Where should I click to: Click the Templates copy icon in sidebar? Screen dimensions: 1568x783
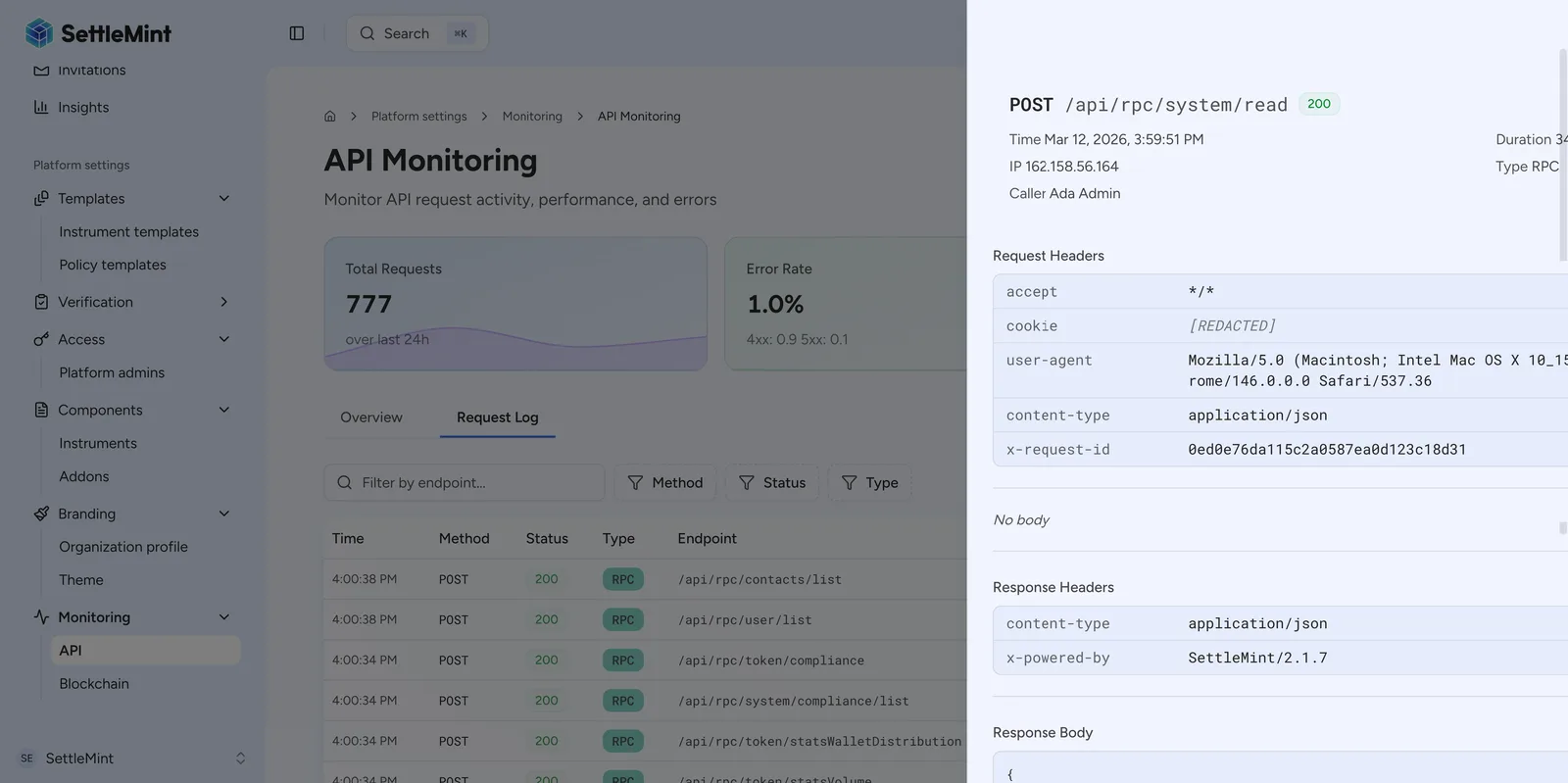(x=41, y=198)
